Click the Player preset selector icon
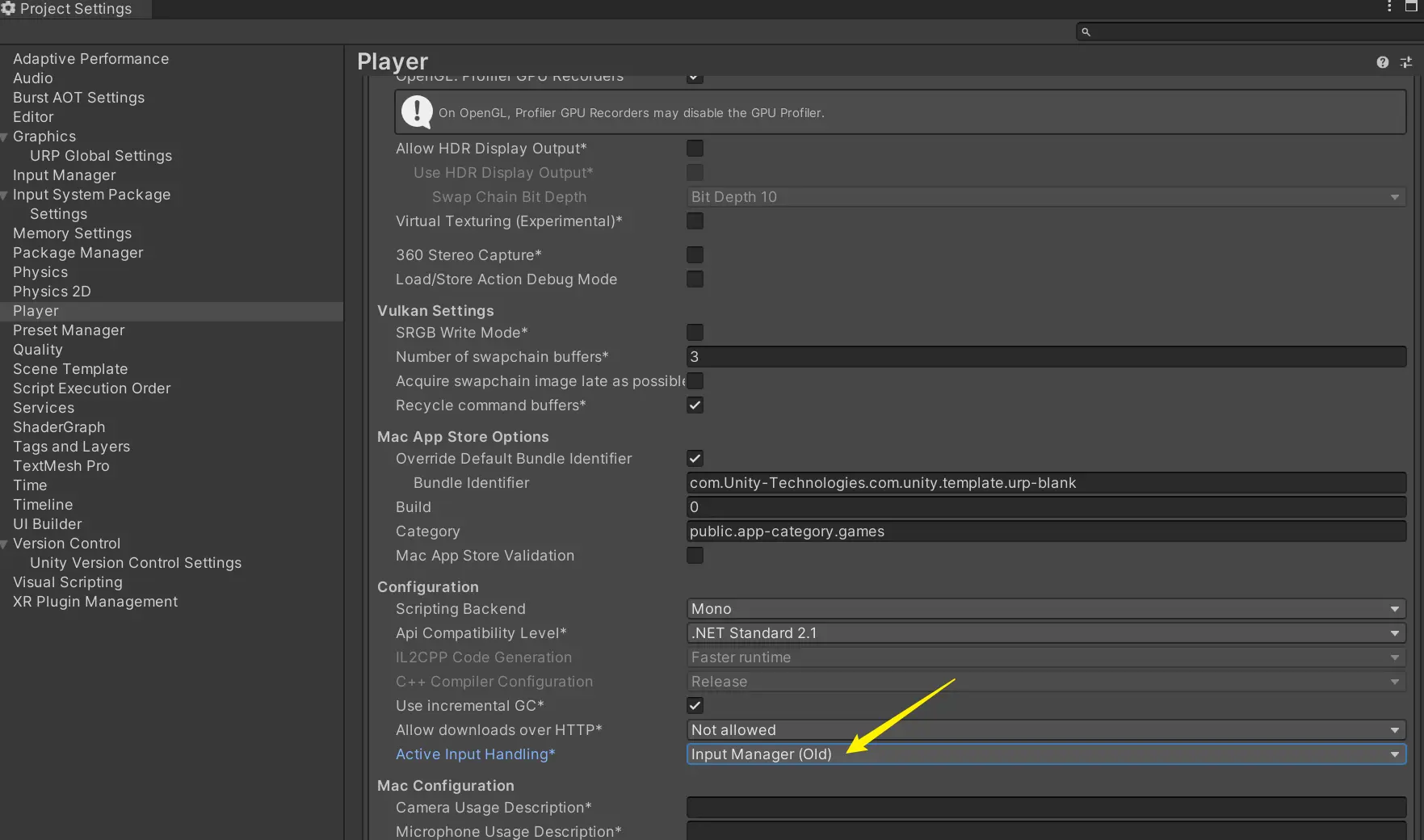Viewport: 1424px width, 840px height. [1406, 62]
